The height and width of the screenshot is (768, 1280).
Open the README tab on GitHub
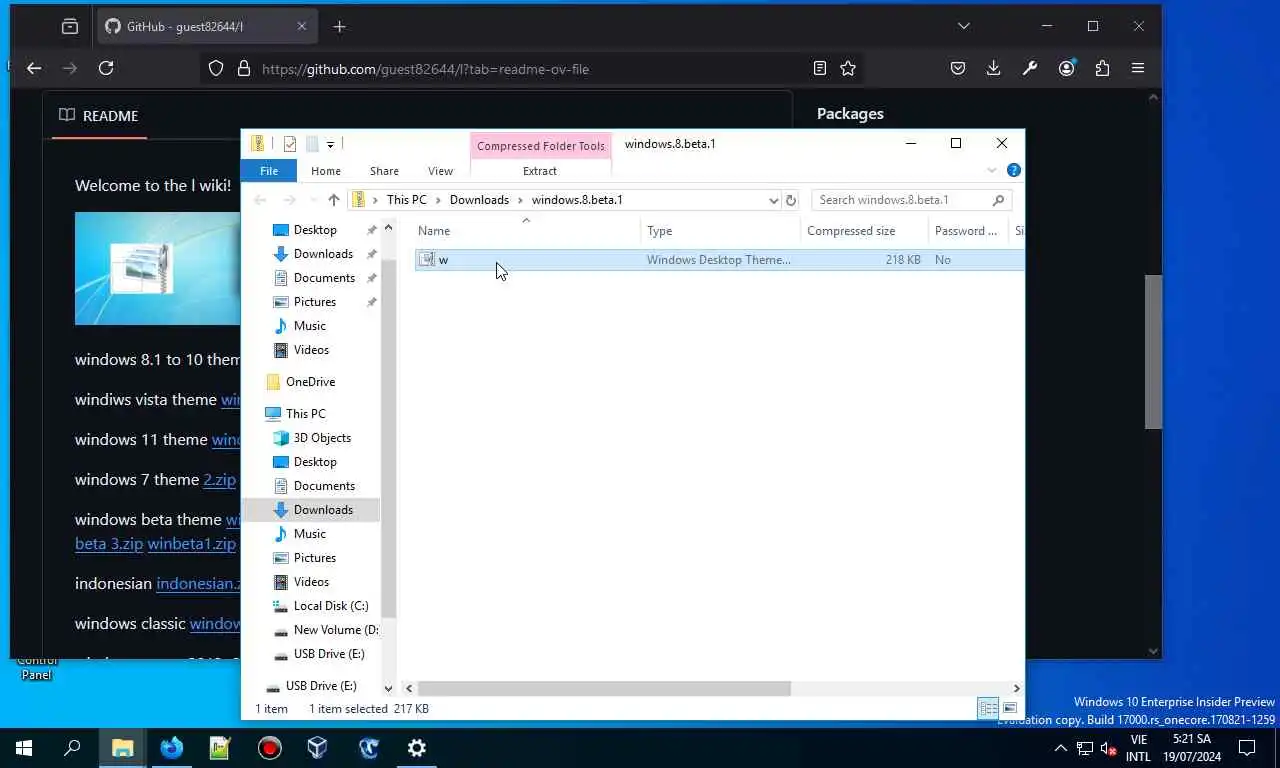[99, 116]
